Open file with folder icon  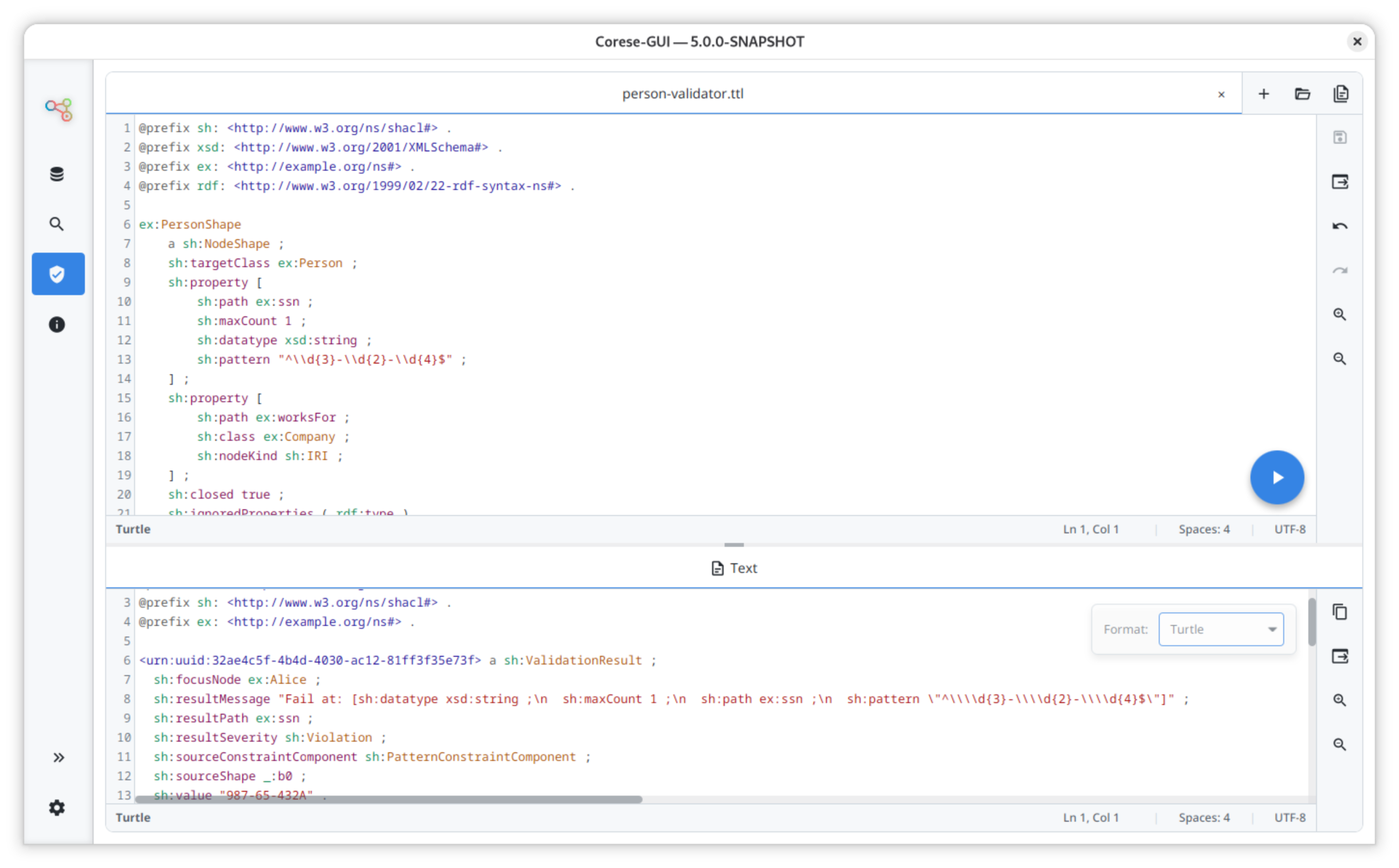pos(1302,94)
